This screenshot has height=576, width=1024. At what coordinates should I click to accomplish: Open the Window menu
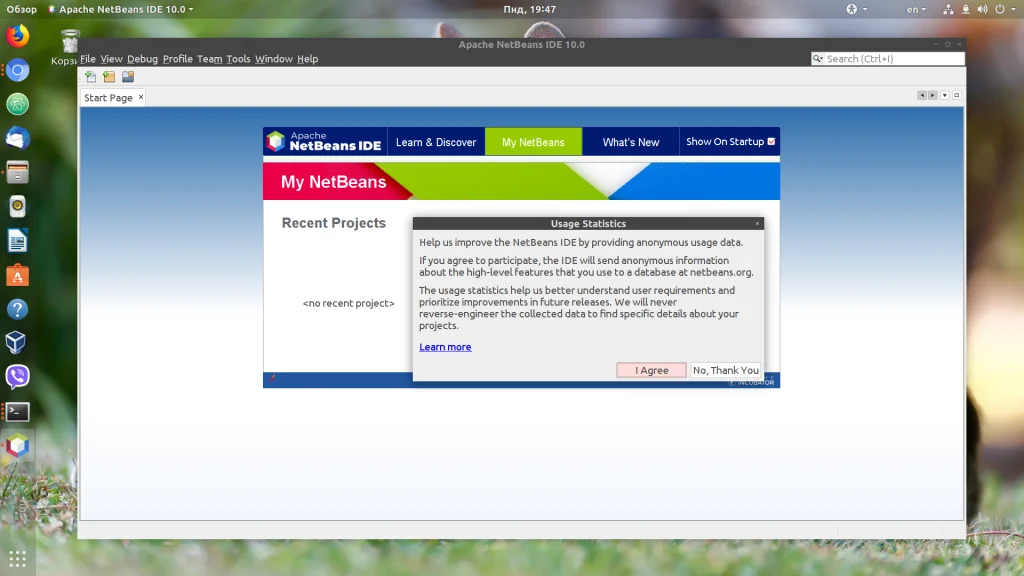click(x=274, y=59)
